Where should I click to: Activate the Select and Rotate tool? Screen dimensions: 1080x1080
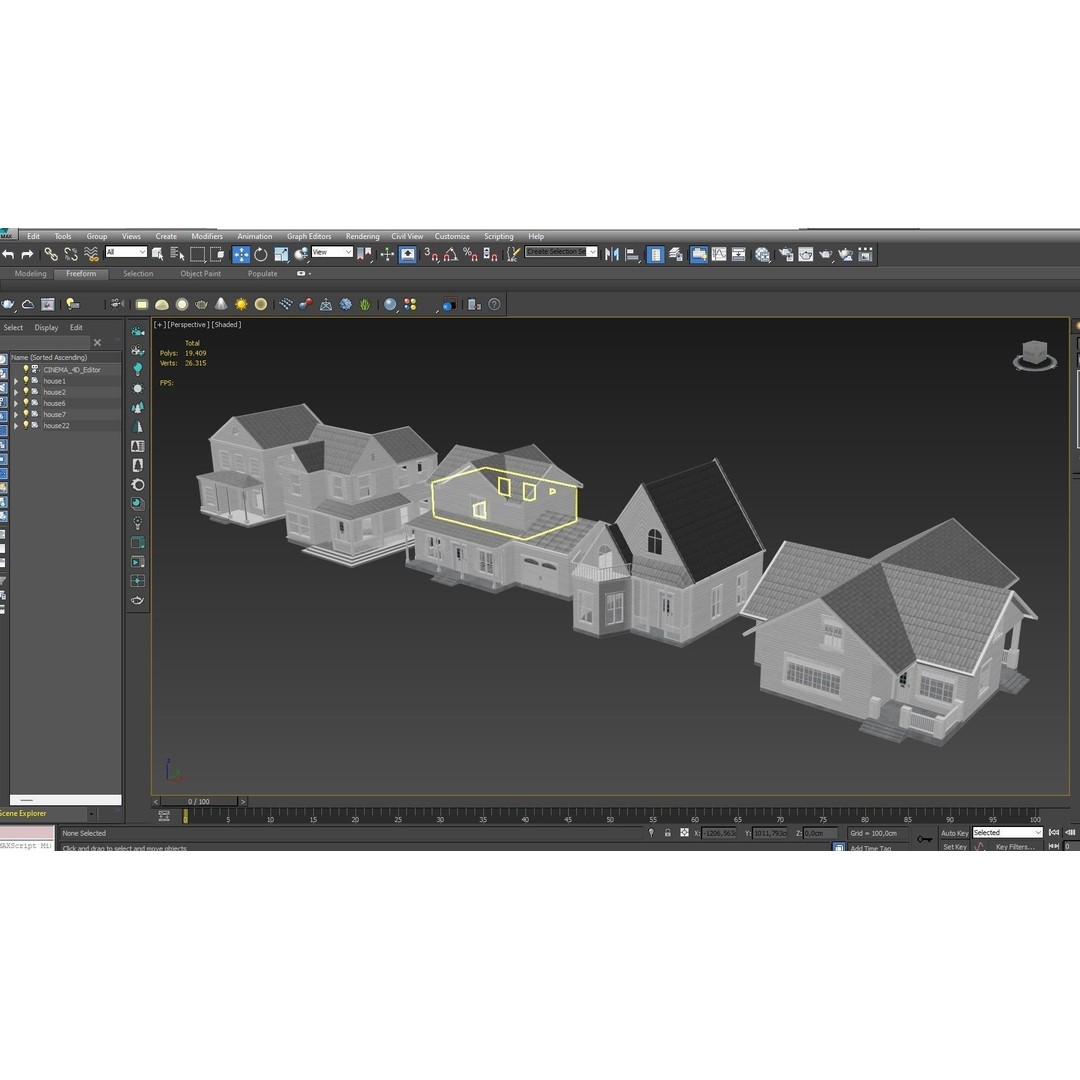[x=260, y=253]
